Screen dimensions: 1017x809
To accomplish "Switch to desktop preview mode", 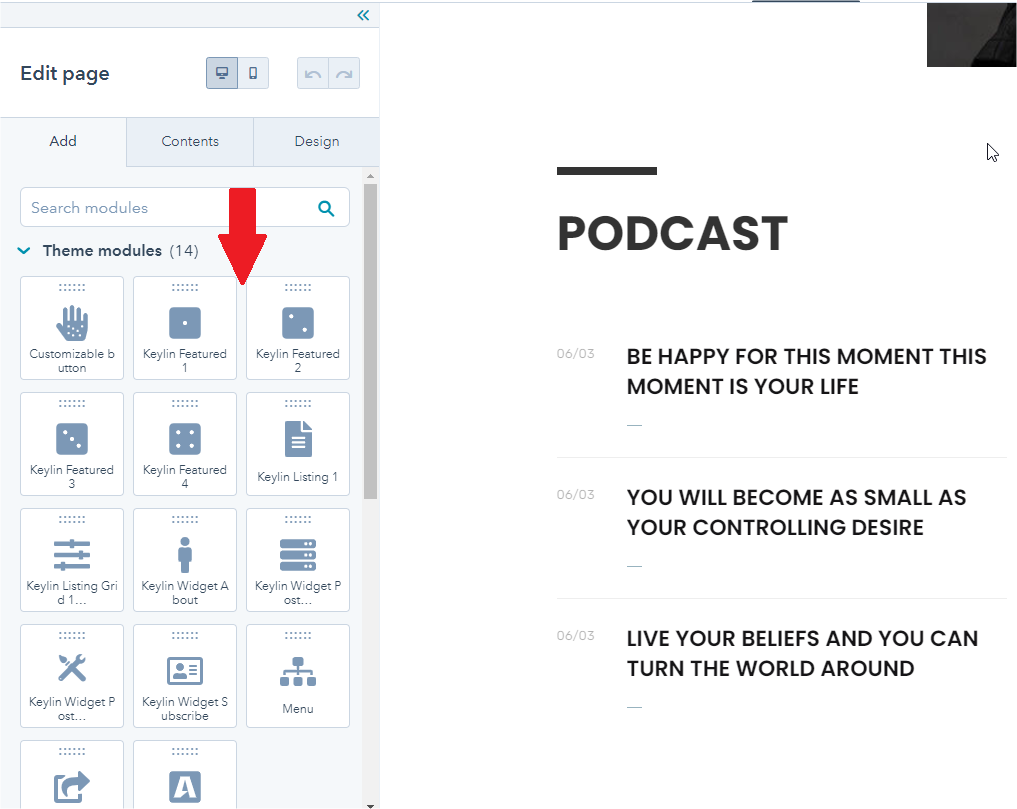I will (x=222, y=74).
